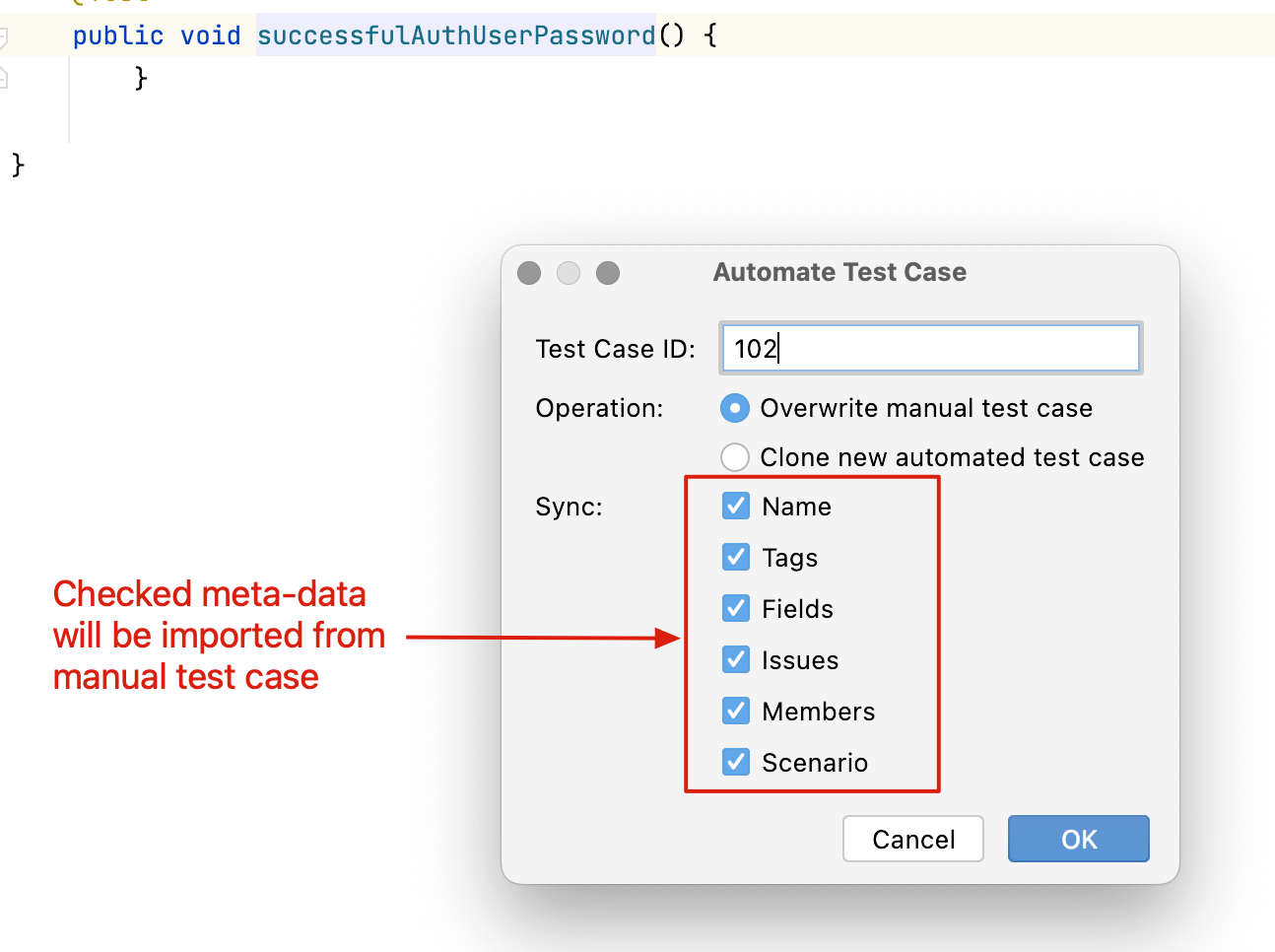Click the successfulAuthUserPassword method name

(x=456, y=36)
